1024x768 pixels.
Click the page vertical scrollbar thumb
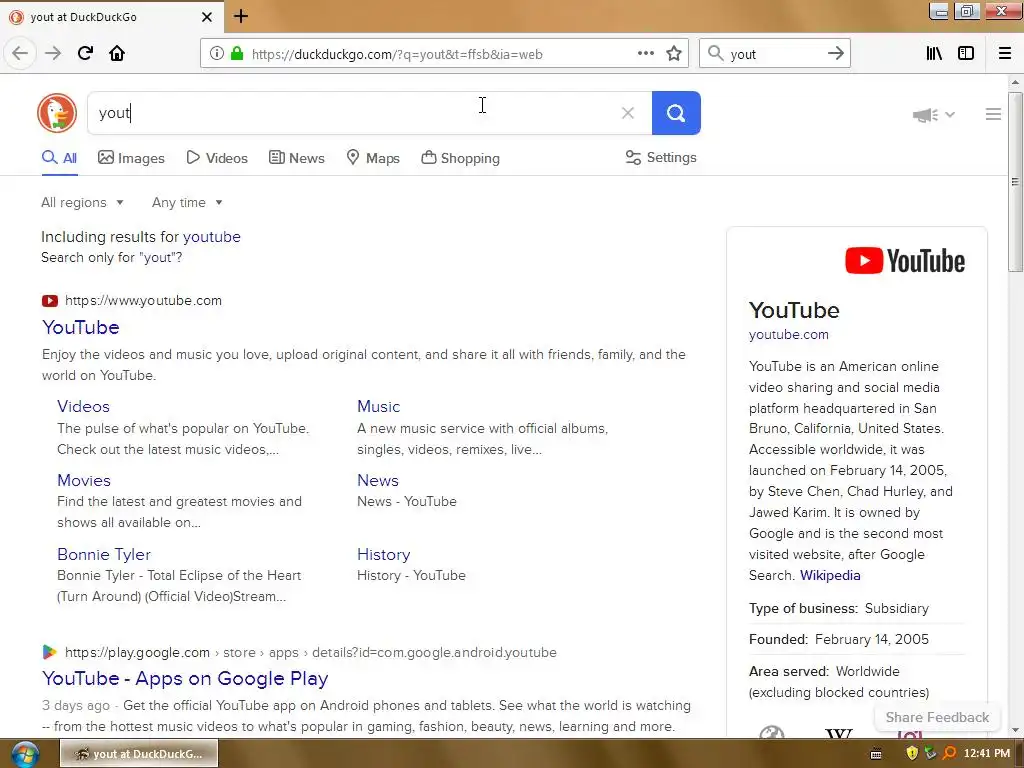[1015, 182]
